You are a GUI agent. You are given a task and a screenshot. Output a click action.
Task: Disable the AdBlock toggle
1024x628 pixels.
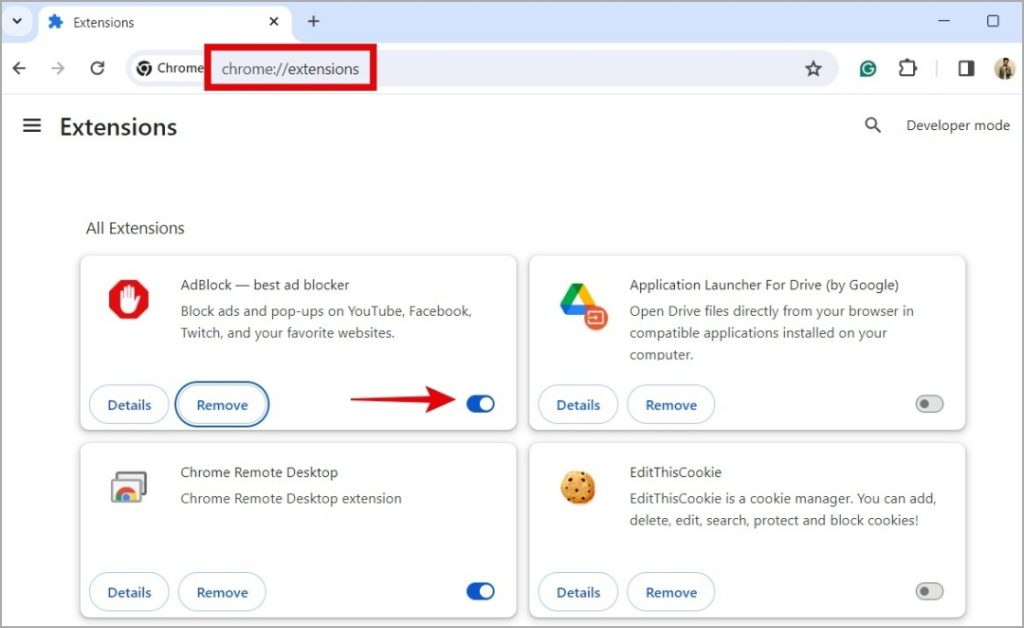click(481, 404)
